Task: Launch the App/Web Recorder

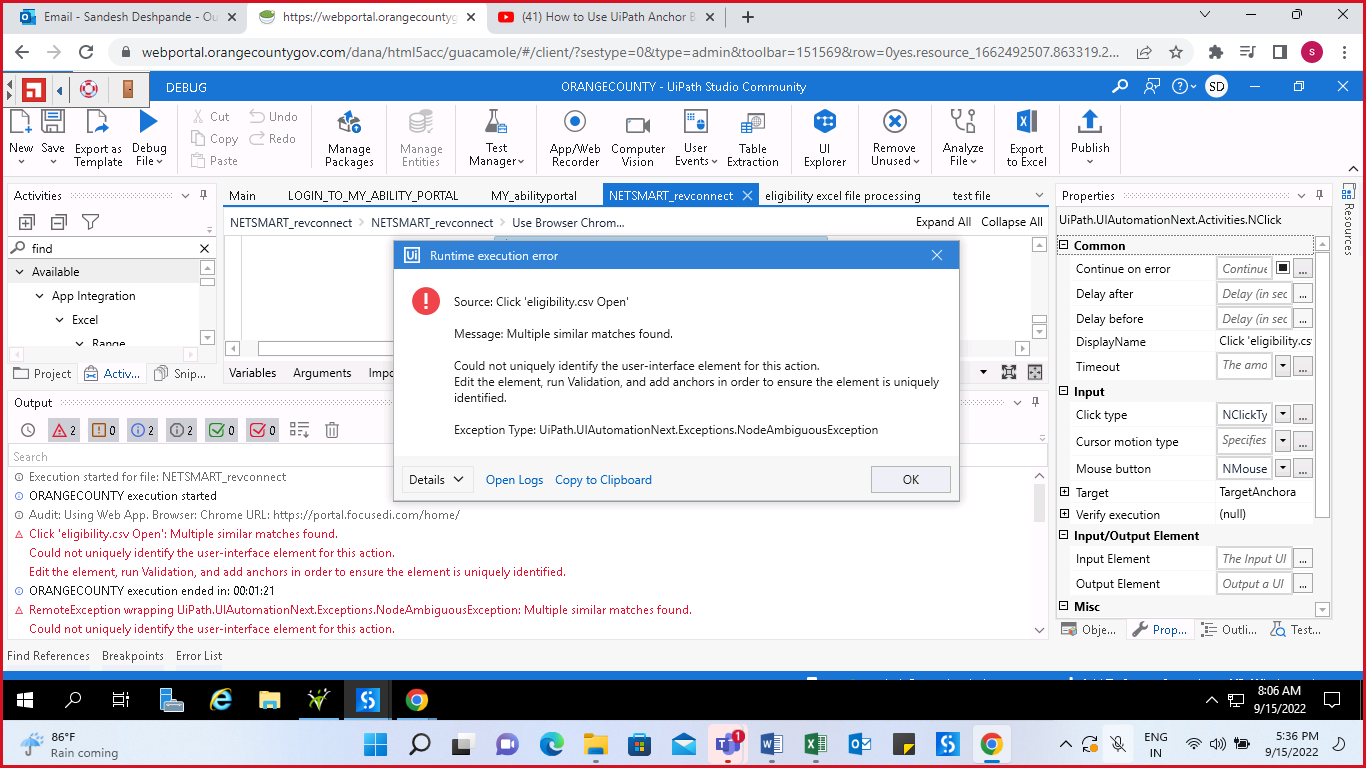Action: tap(575, 138)
